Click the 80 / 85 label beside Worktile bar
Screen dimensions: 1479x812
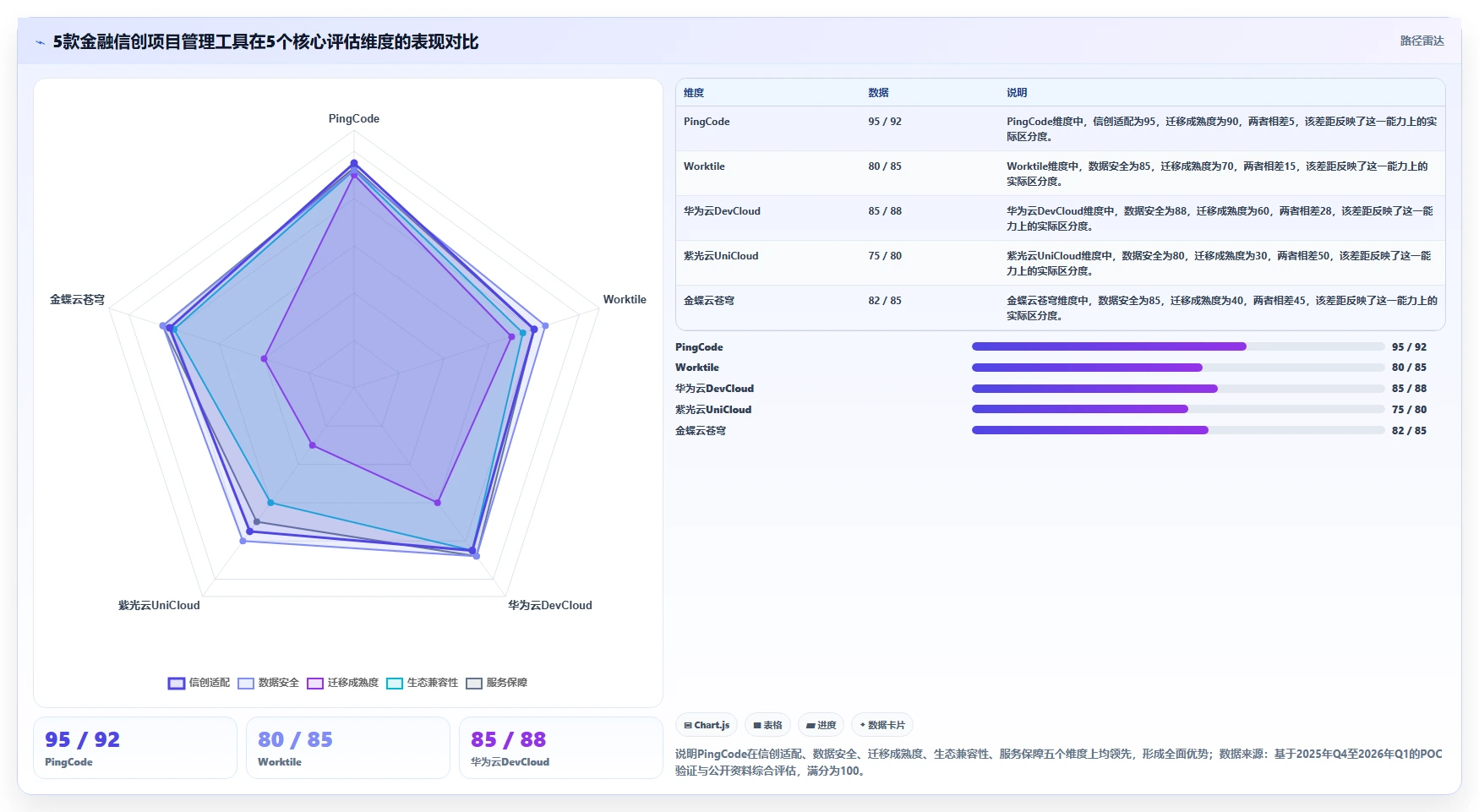pos(1409,368)
